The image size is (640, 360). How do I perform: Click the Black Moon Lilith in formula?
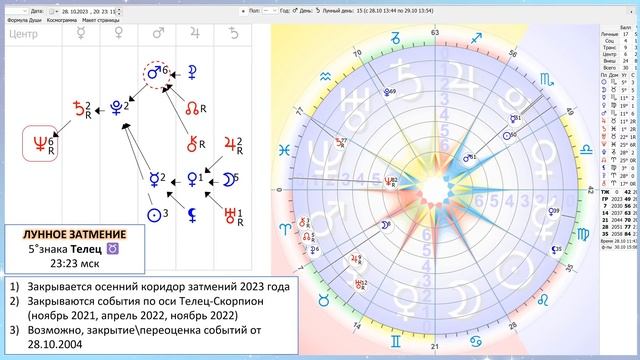[192, 216]
